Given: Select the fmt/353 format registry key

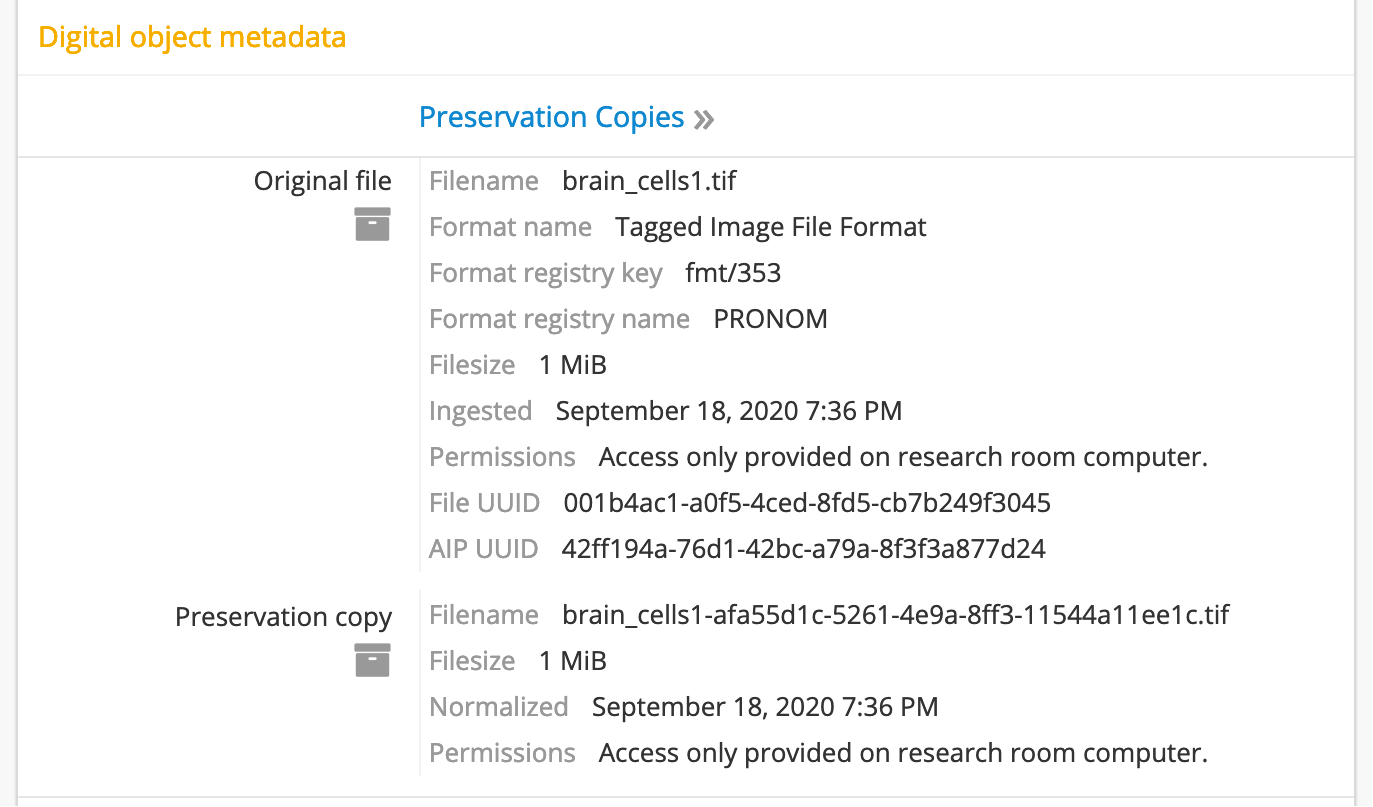Looking at the screenshot, I should click(x=733, y=273).
